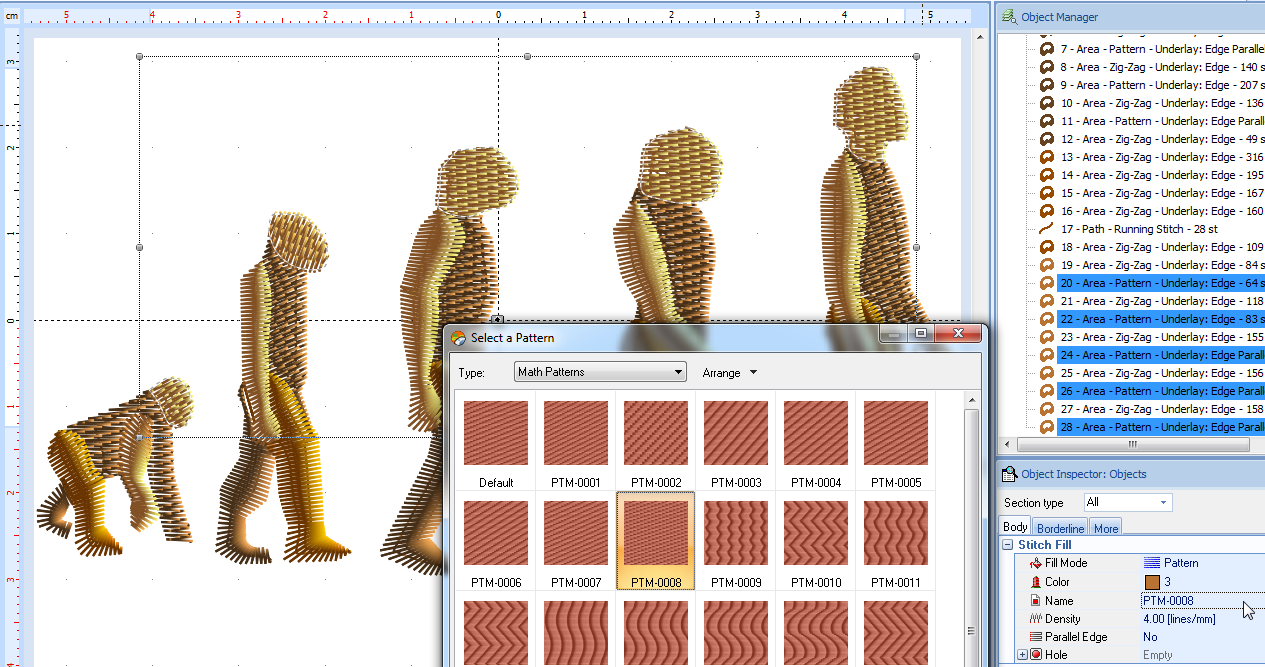The width and height of the screenshot is (1265, 667).
Task: Collapse the Stitch Fill section
Action: click(x=1007, y=545)
